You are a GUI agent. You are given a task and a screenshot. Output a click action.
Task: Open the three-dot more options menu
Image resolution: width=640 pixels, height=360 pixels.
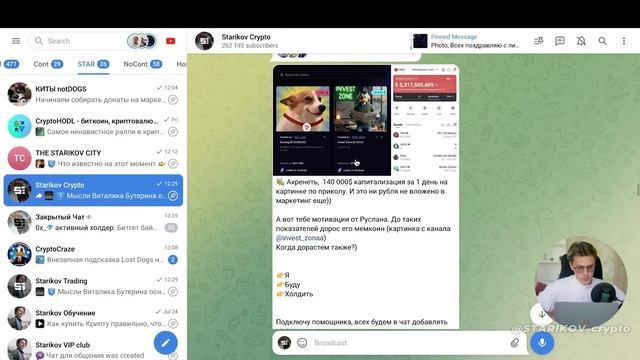click(x=624, y=41)
